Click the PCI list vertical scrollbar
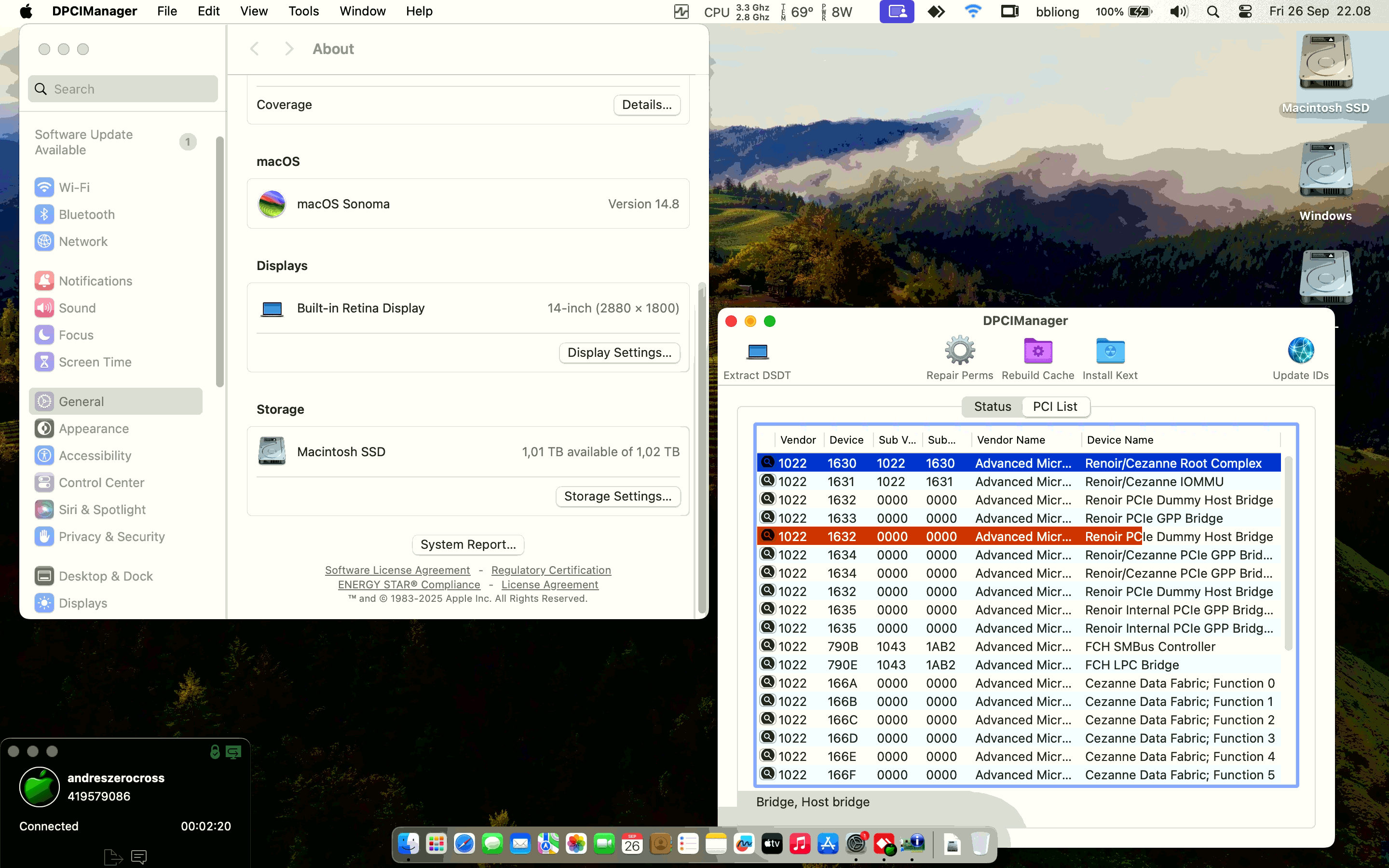The height and width of the screenshot is (868, 1389). tap(1288, 553)
